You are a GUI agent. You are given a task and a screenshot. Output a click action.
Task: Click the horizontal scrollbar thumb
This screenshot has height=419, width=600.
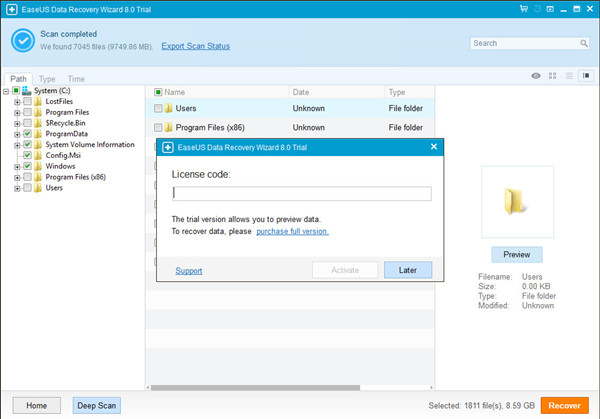(255, 388)
